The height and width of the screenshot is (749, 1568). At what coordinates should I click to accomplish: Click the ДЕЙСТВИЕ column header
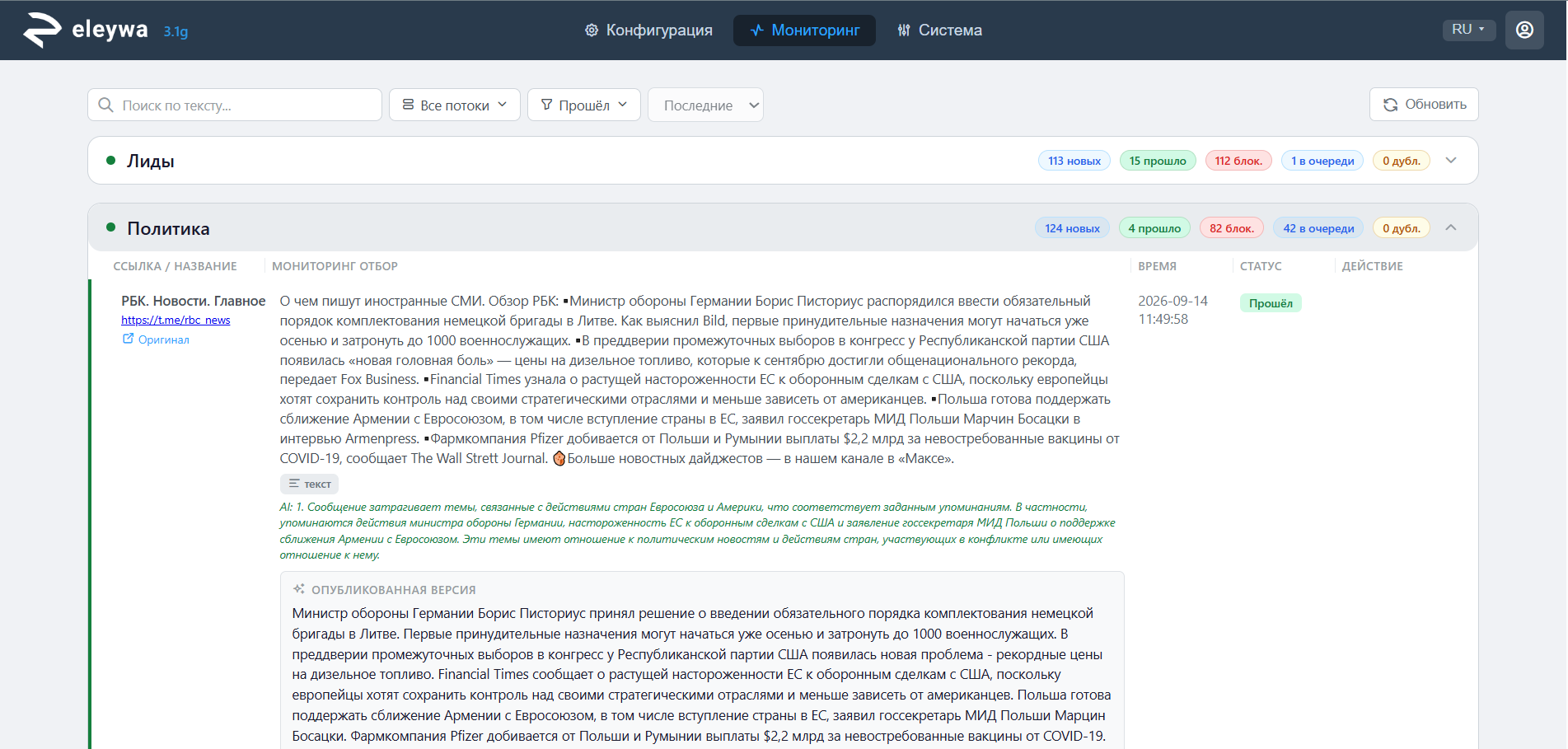tap(1373, 266)
